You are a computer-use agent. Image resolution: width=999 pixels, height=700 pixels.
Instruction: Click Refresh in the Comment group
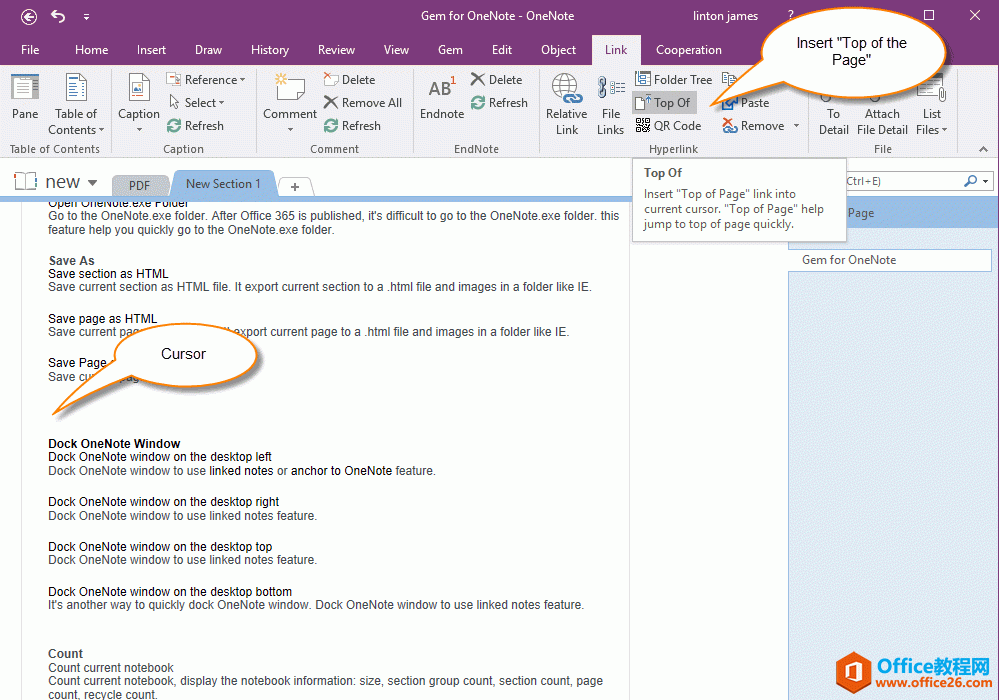pos(353,125)
